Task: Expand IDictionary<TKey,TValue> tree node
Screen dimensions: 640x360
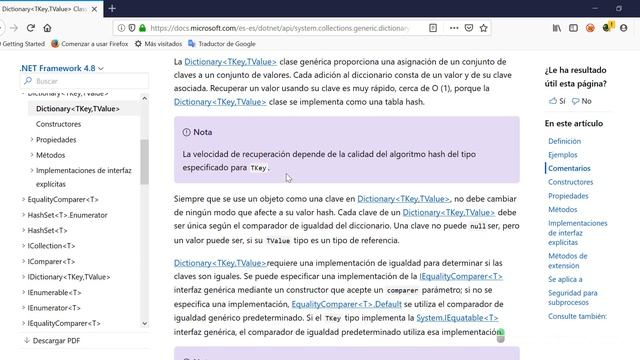Action: (x=23, y=277)
